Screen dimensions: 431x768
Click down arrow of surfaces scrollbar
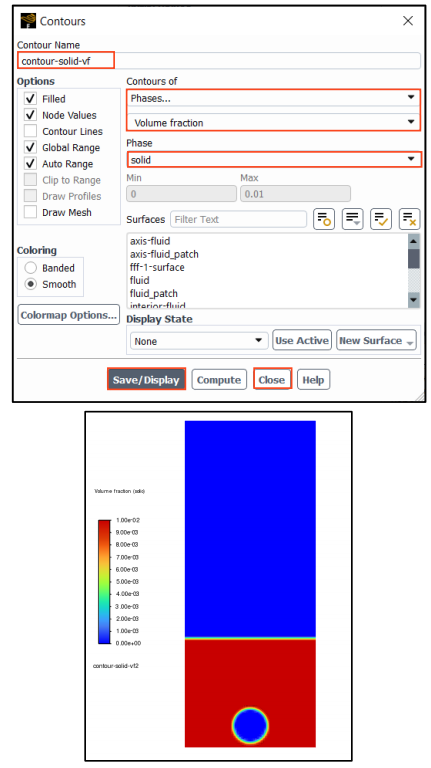pos(413,300)
